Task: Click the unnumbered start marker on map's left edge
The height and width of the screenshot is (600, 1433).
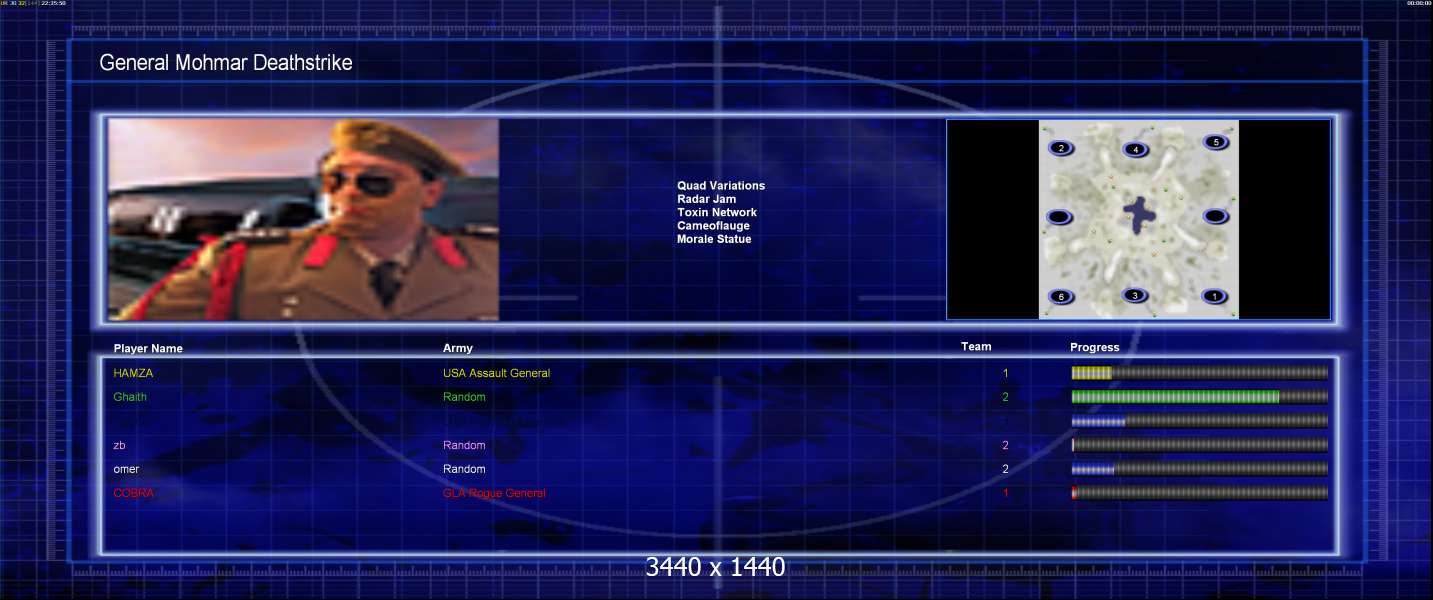Action: click(1059, 217)
